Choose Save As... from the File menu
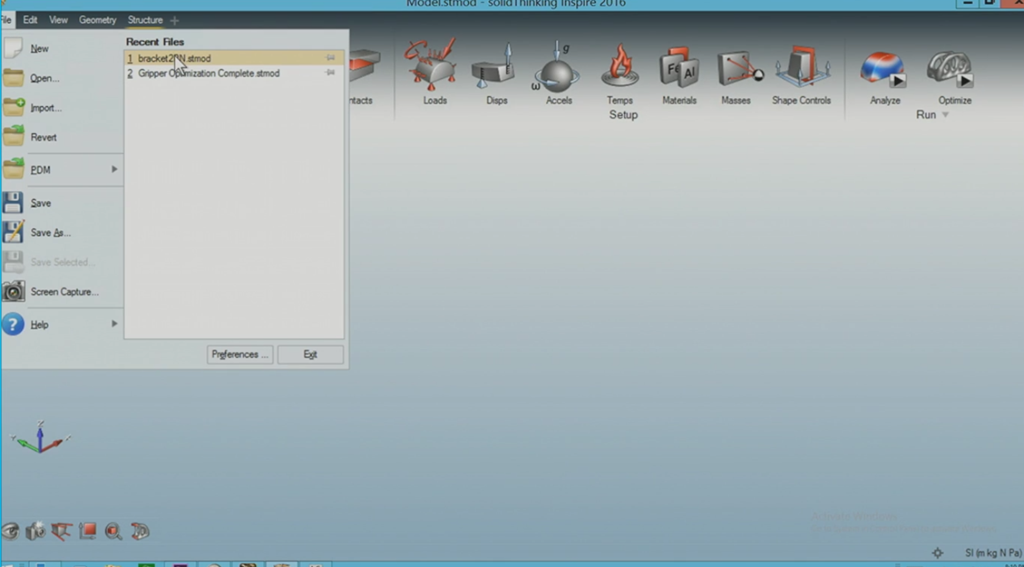1024x567 pixels. (61, 233)
